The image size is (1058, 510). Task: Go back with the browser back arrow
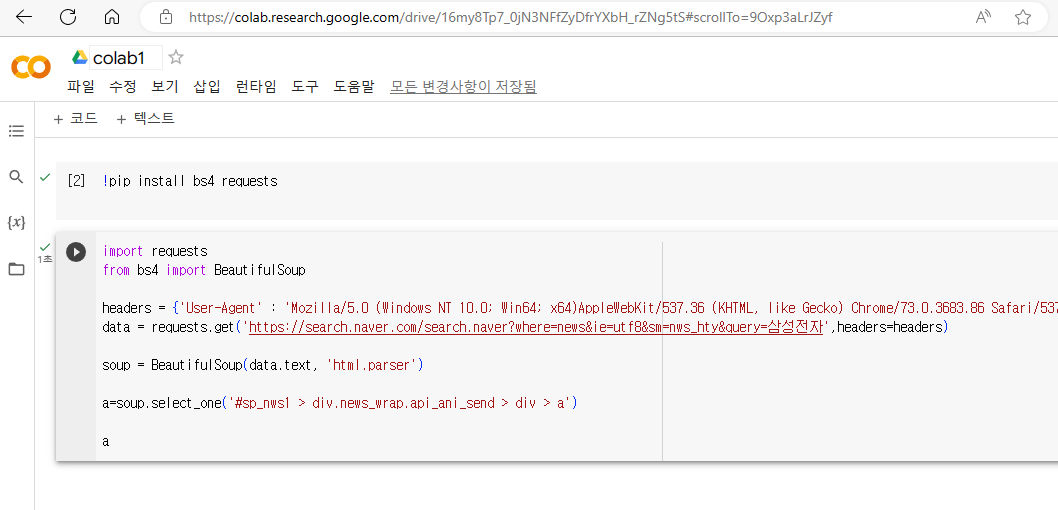pos(24,18)
